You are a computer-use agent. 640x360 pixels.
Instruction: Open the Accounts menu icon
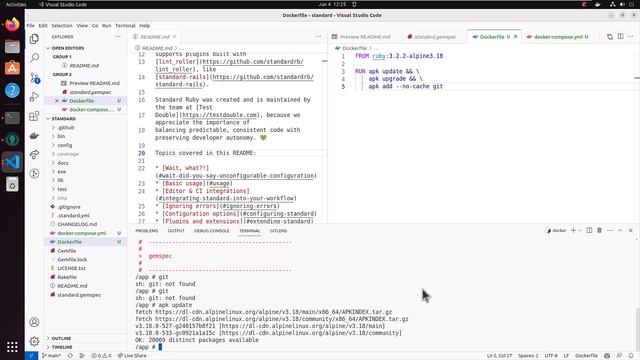tap(35, 322)
